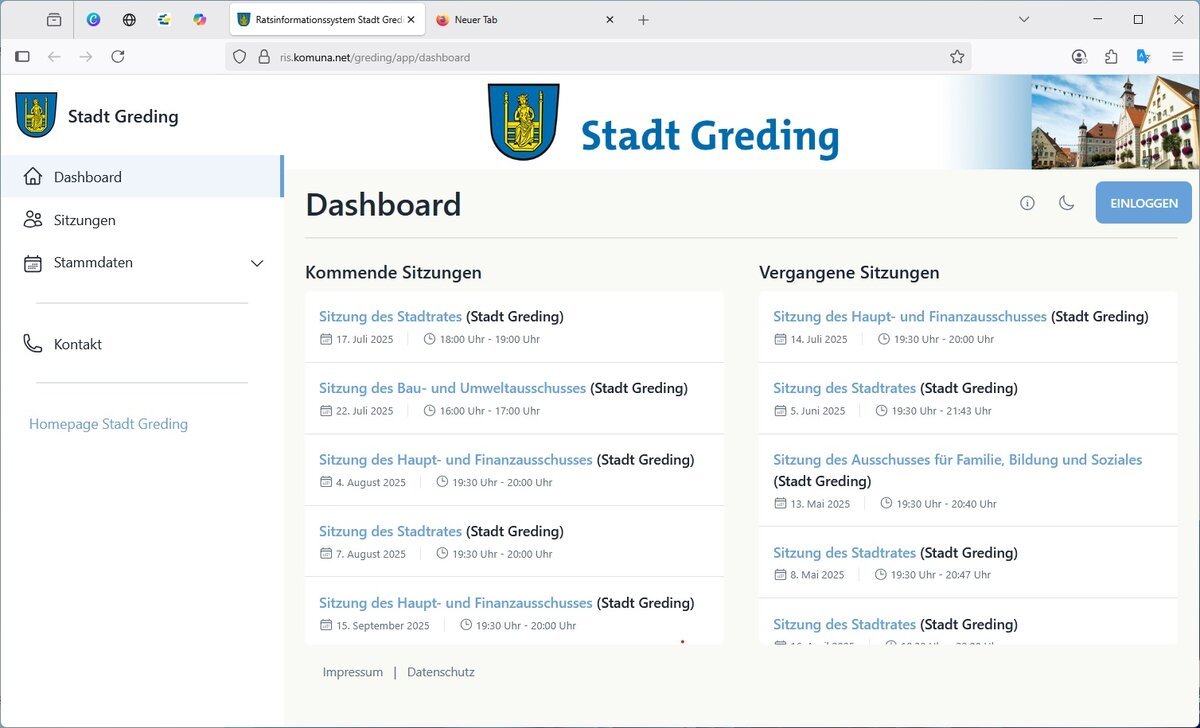Open the list-all-tabs dropdown arrow
The width and height of the screenshot is (1200, 728).
point(1024,19)
